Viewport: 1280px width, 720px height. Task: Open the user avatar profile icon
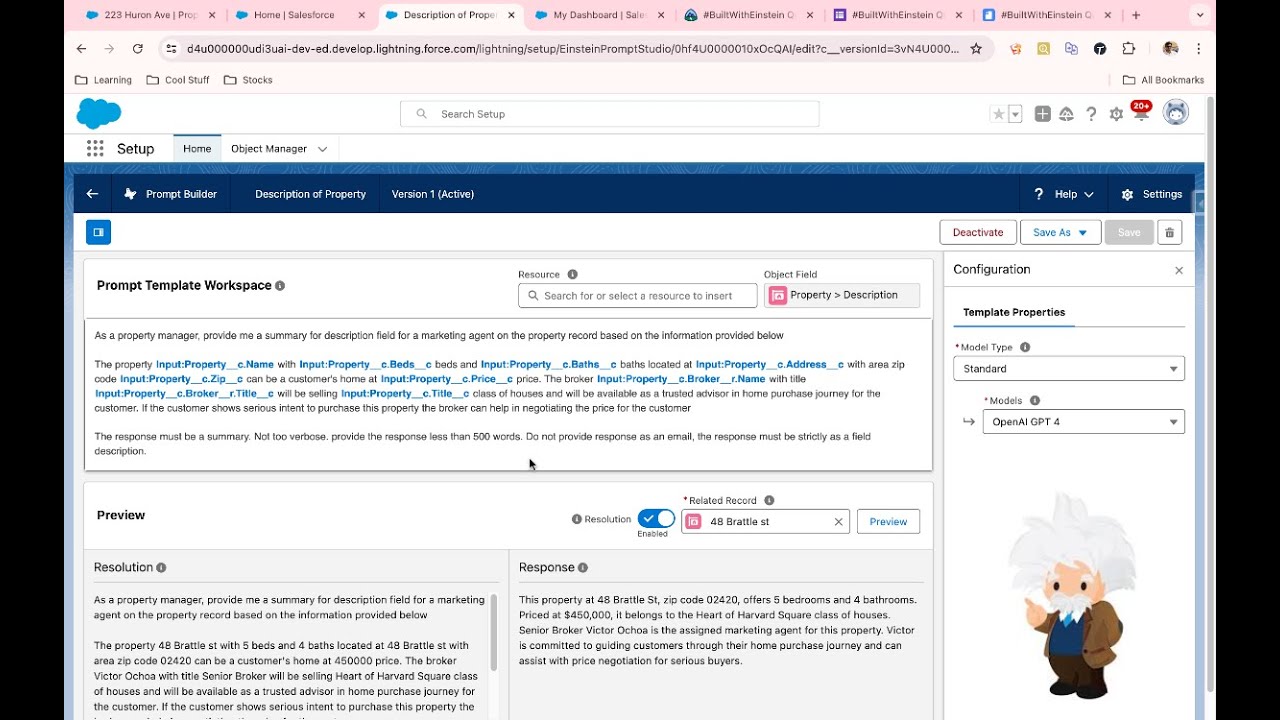click(1176, 113)
